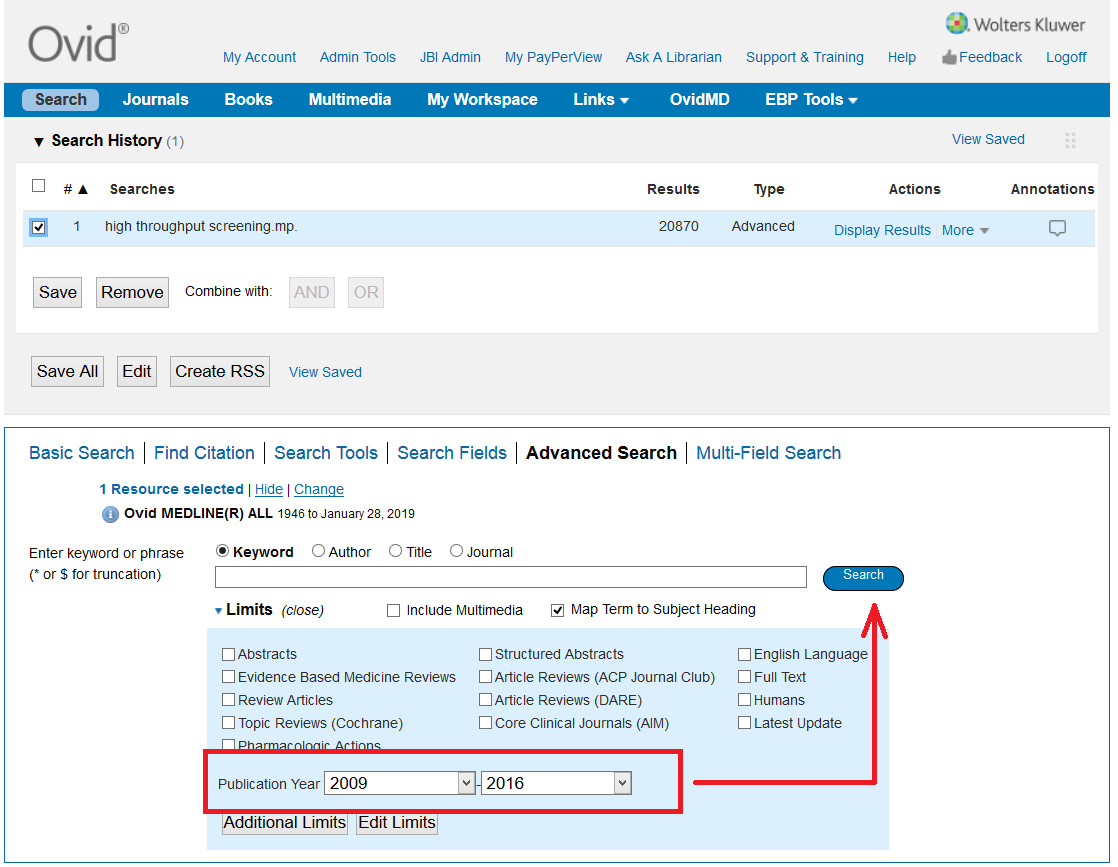Sort searches by the # column arrow
This screenshot has width=1118, height=867.
[x=83, y=189]
